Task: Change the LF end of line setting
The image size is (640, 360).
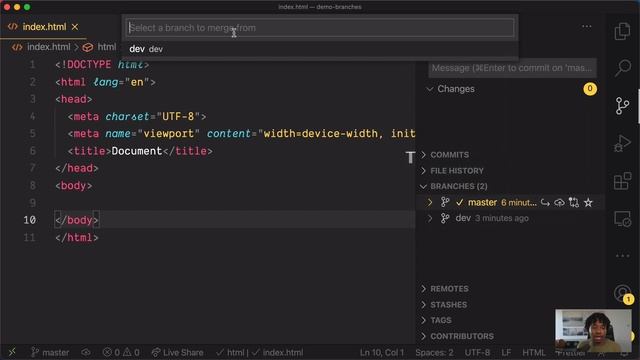Action: 506,352
